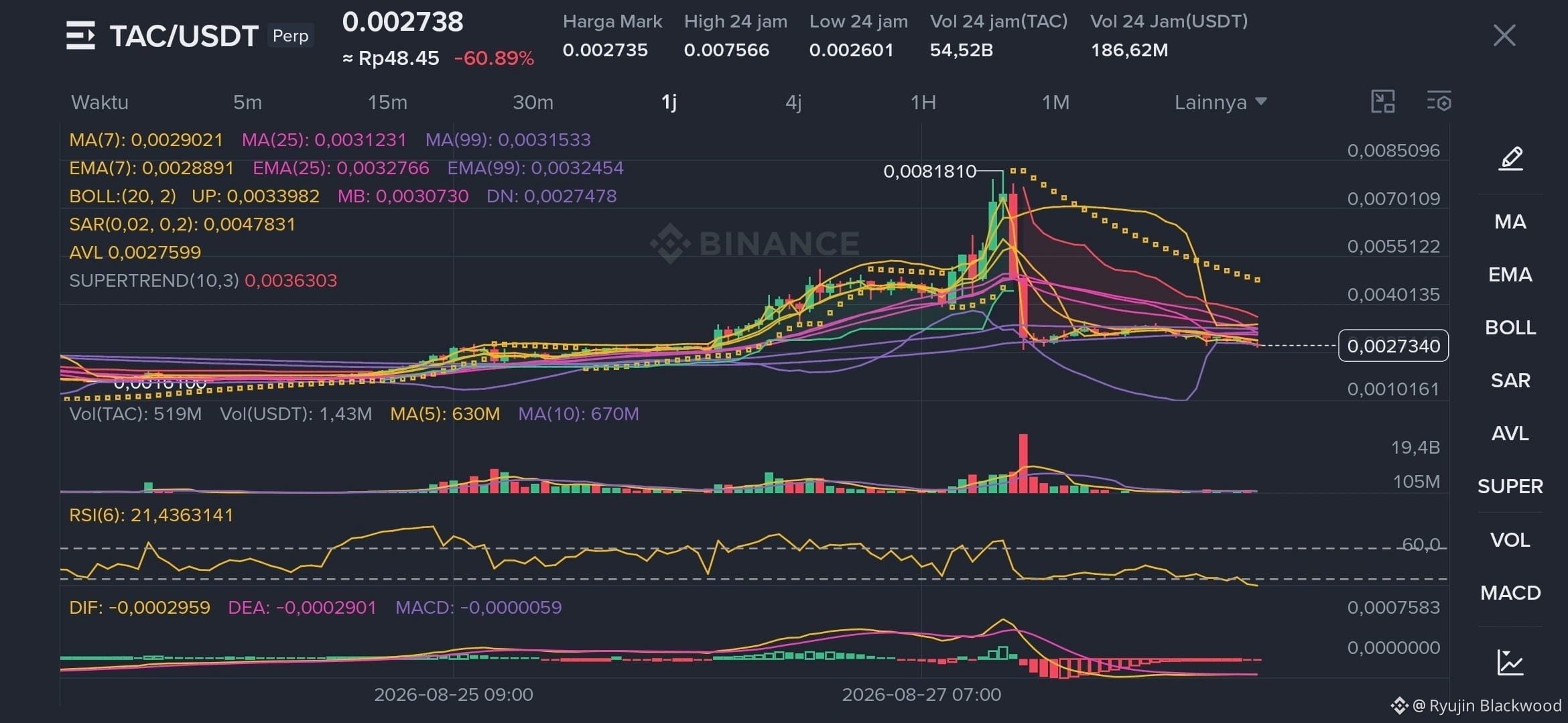Tap the SAR(0,02, 0,2) legend
This screenshot has width=1568, height=723.
click(x=182, y=224)
